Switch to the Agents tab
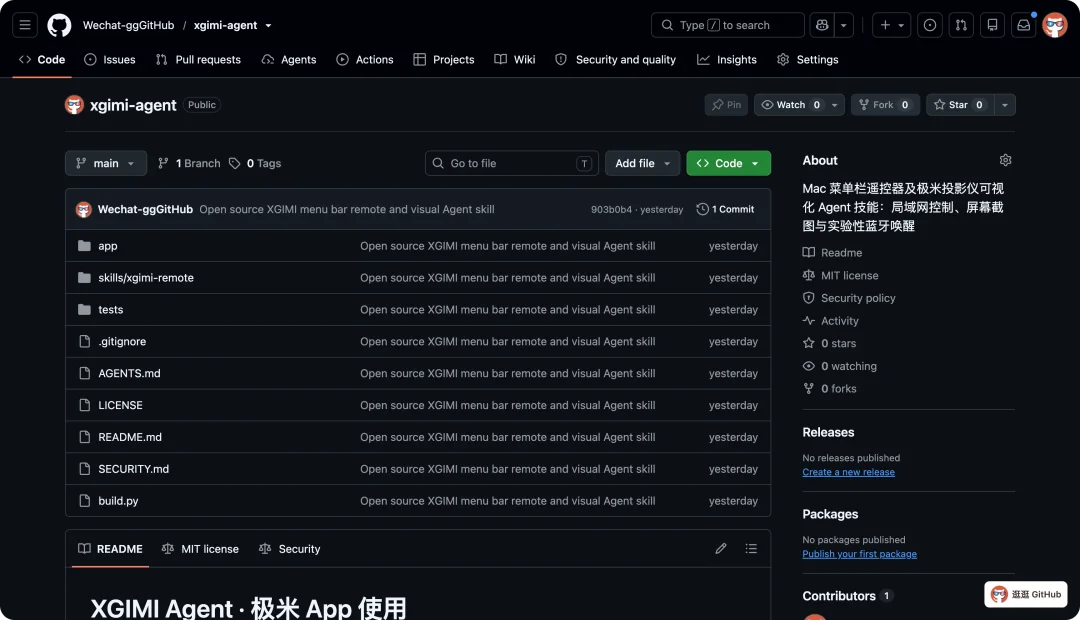 [289, 60]
